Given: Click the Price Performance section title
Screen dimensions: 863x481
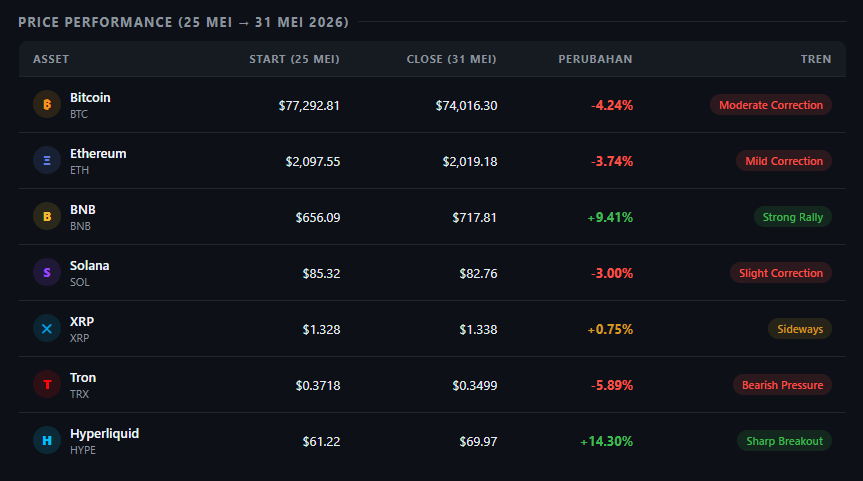Looking at the screenshot, I should tap(183, 23).
